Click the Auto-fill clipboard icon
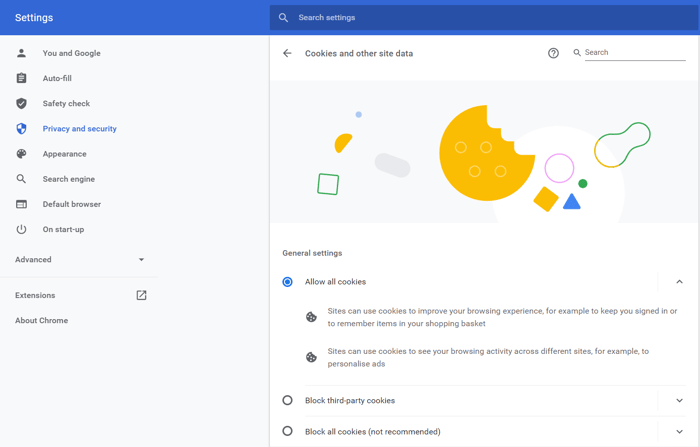 pyautogui.click(x=21, y=78)
